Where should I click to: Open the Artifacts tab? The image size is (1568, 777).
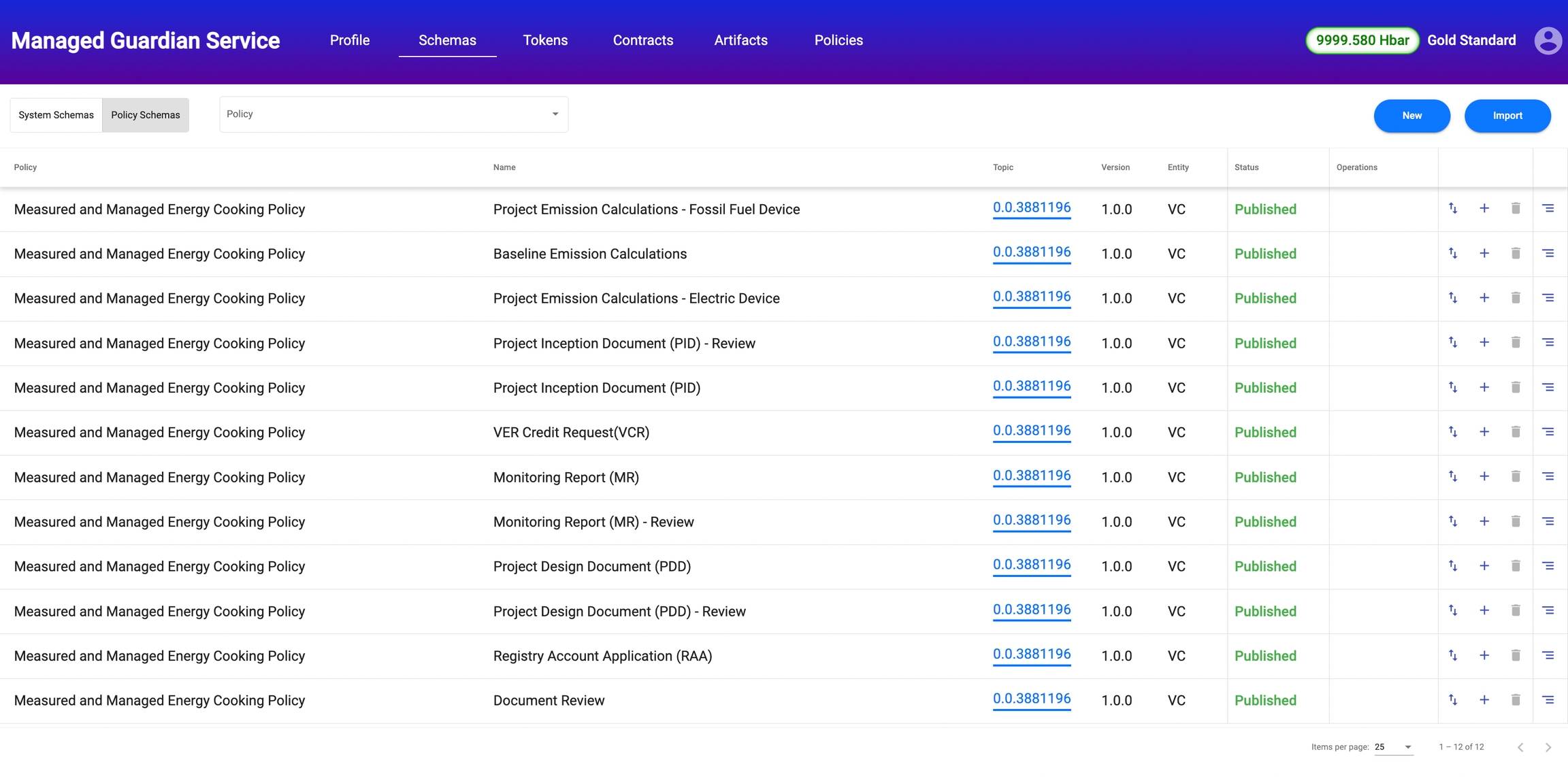(x=740, y=40)
